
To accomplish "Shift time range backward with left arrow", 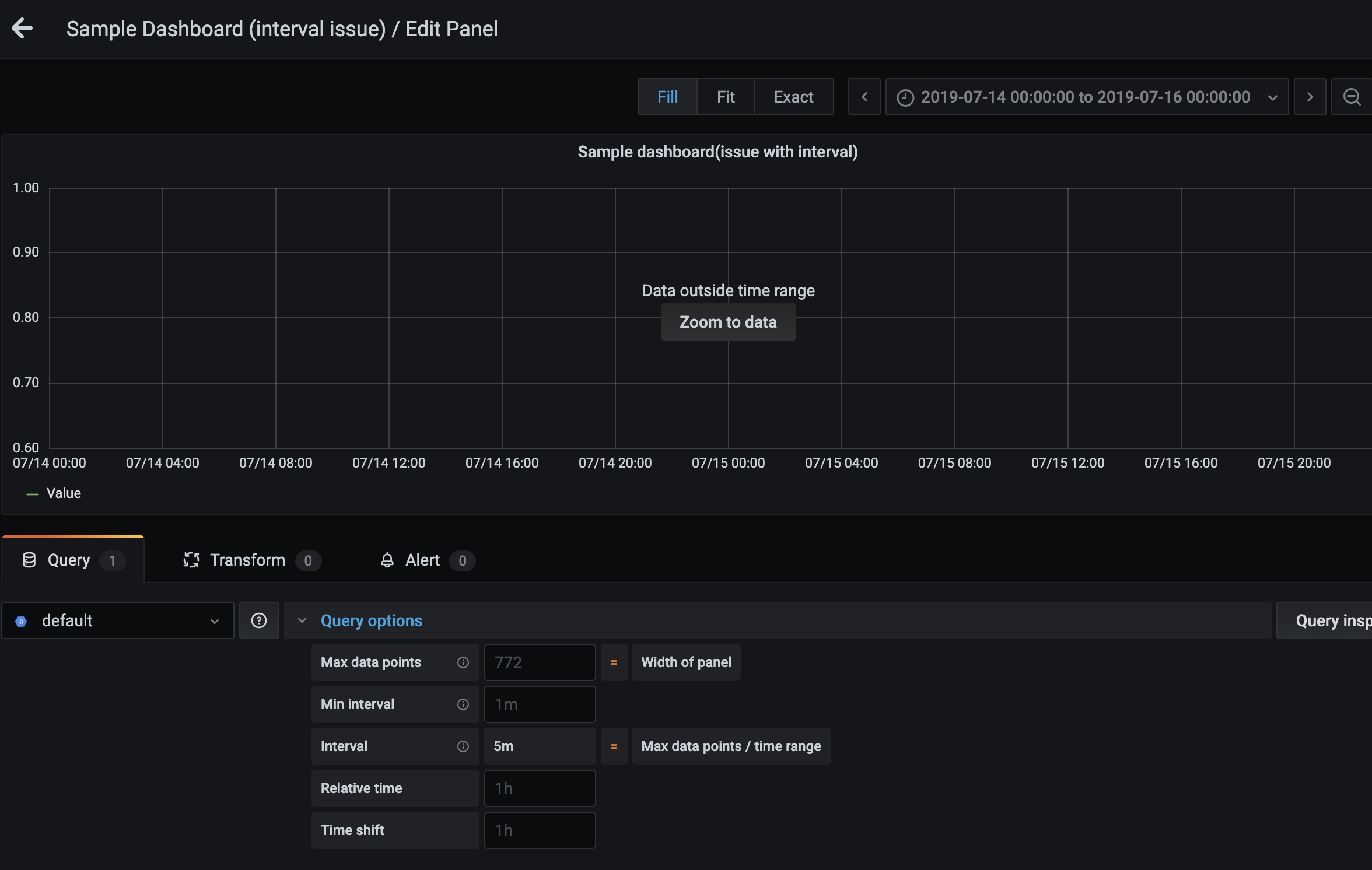I will (864, 97).
